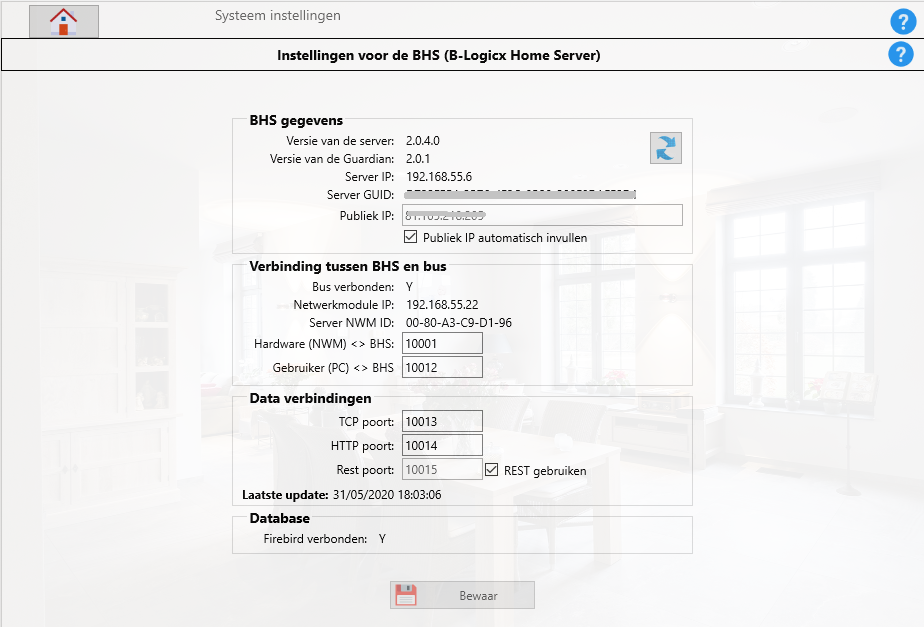This screenshot has height=627, width=924.
Task: Click the BHS gegevens section heading
Action: pos(296,120)
